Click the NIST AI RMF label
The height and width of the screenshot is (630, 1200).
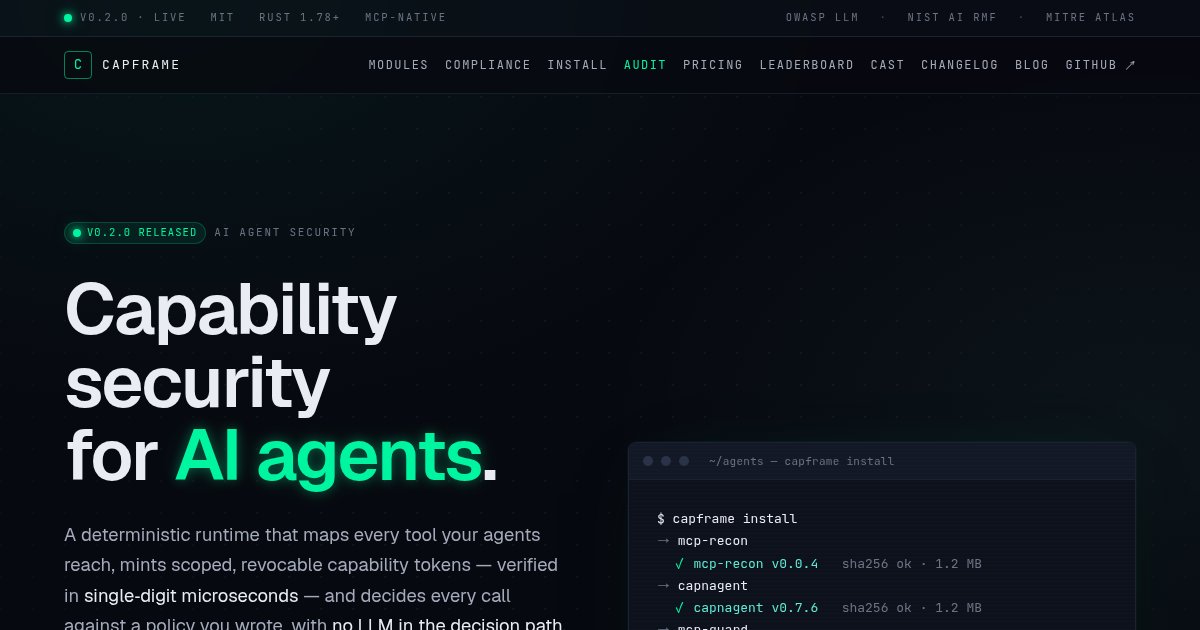(x=952, y=18)
